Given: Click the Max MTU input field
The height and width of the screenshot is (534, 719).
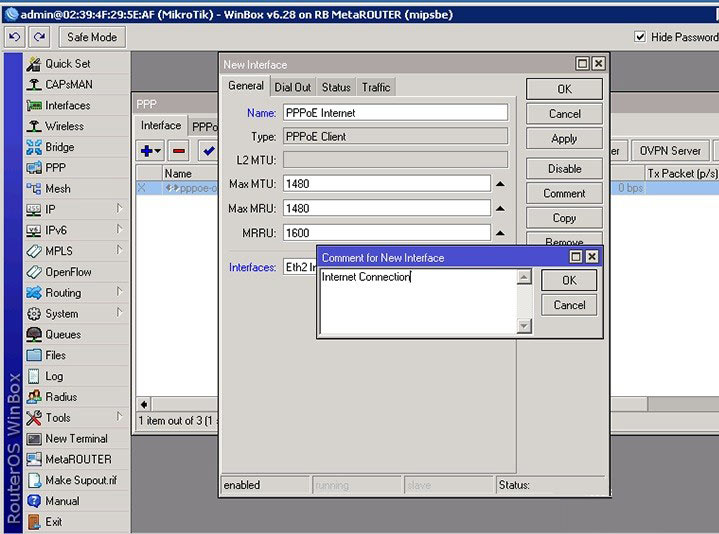Looking at the screenshot, I should 387,184.
